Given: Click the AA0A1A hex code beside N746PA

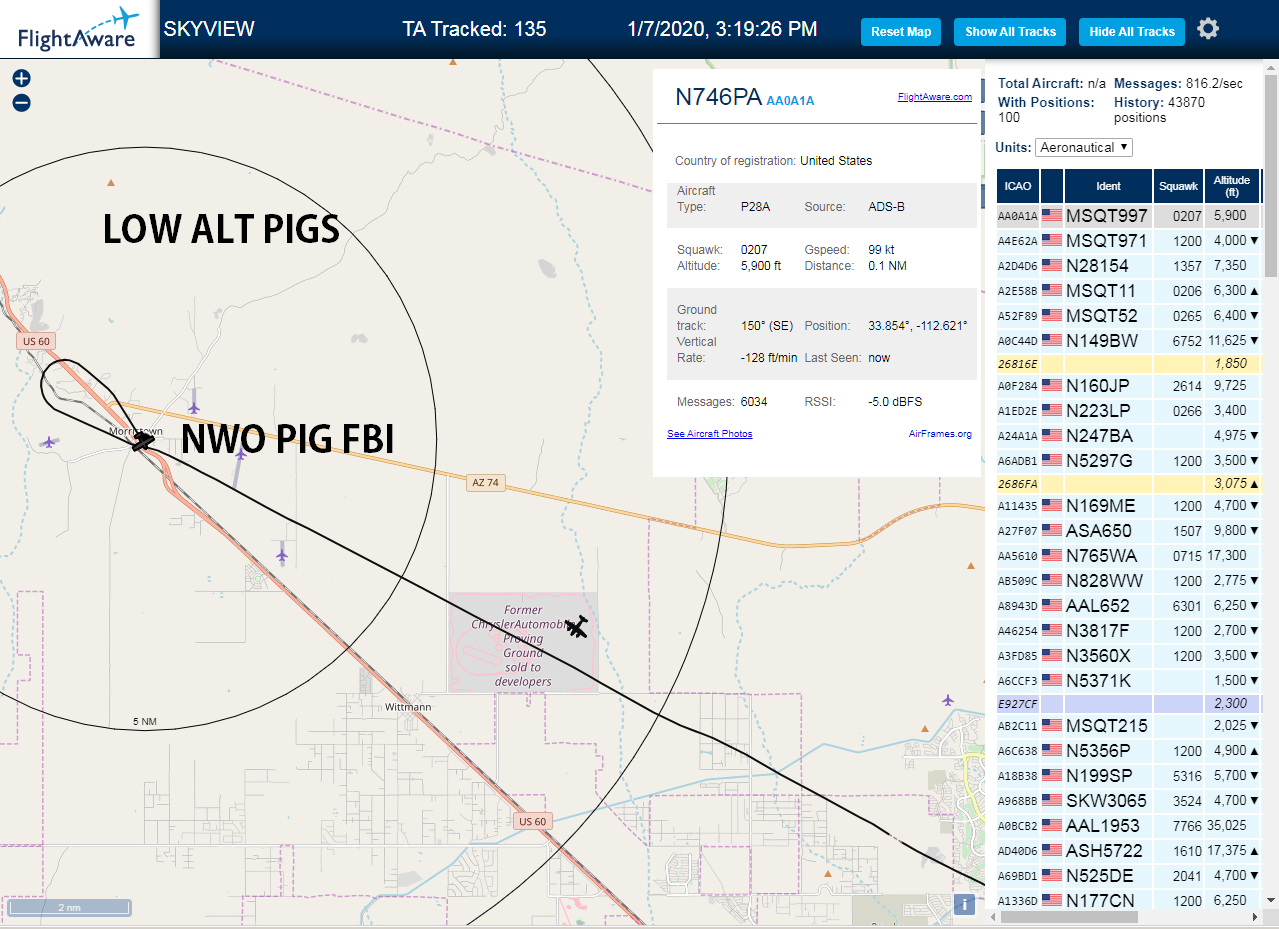Looking at the screenshot, I should click(790, 101).
